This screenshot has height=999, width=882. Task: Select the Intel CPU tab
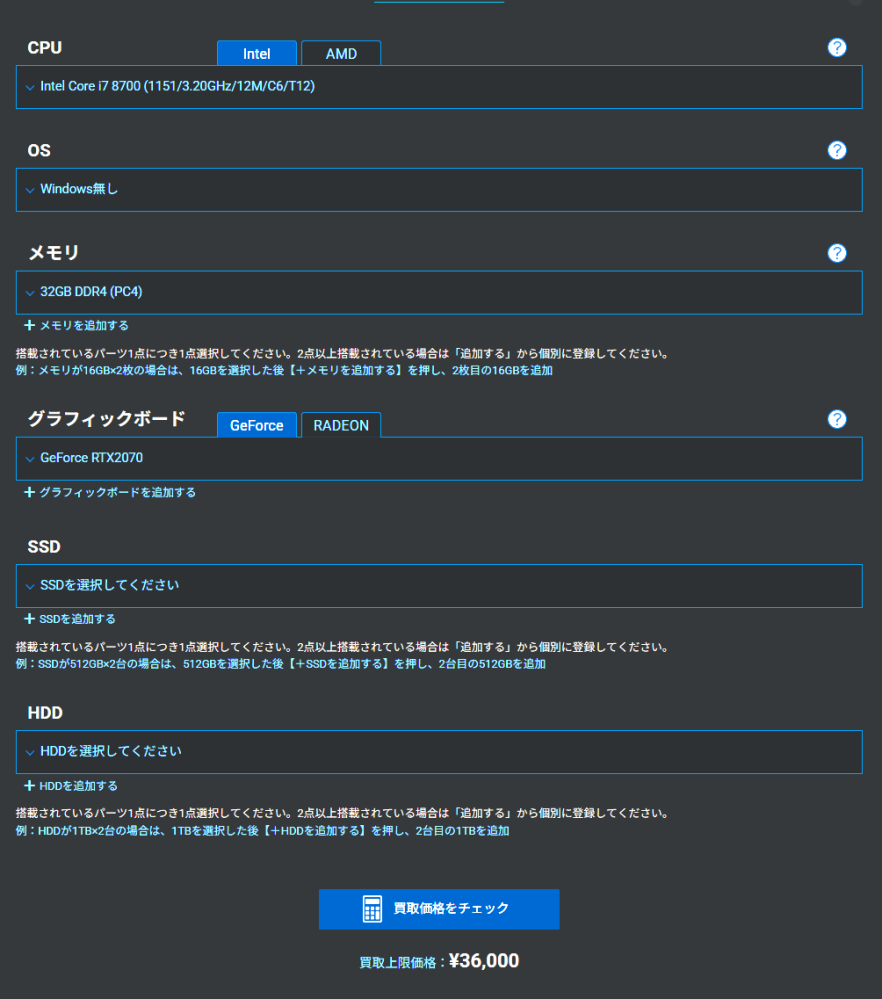(257, 54)
